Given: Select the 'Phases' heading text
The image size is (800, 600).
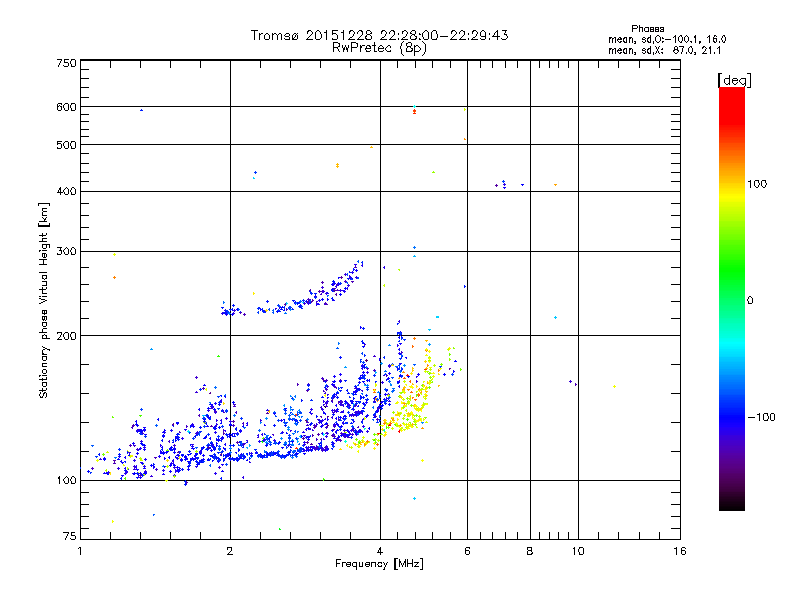Looking at the screenshot, I should (647, 29).
